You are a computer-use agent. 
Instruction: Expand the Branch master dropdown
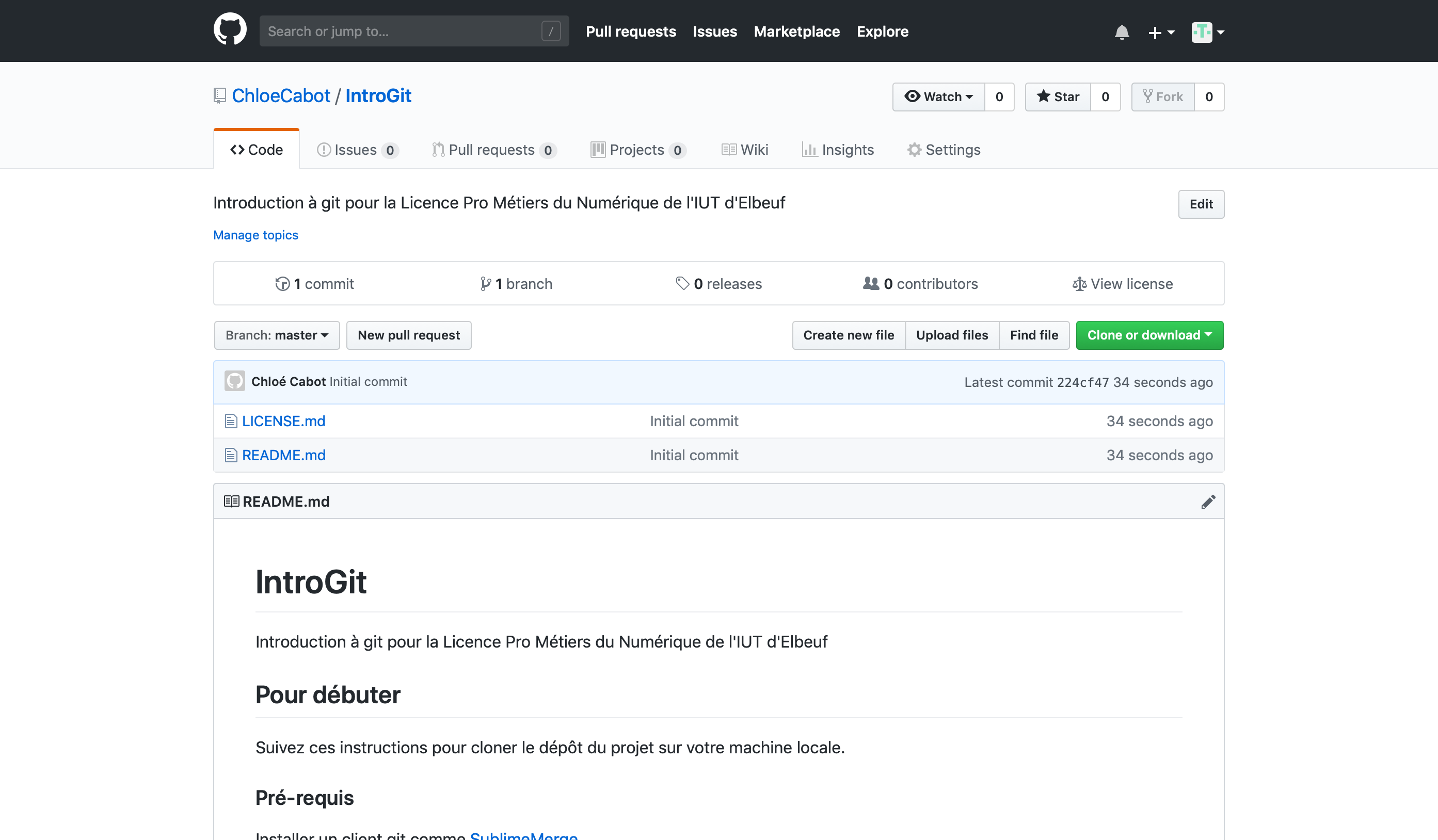tap(276, 335)
